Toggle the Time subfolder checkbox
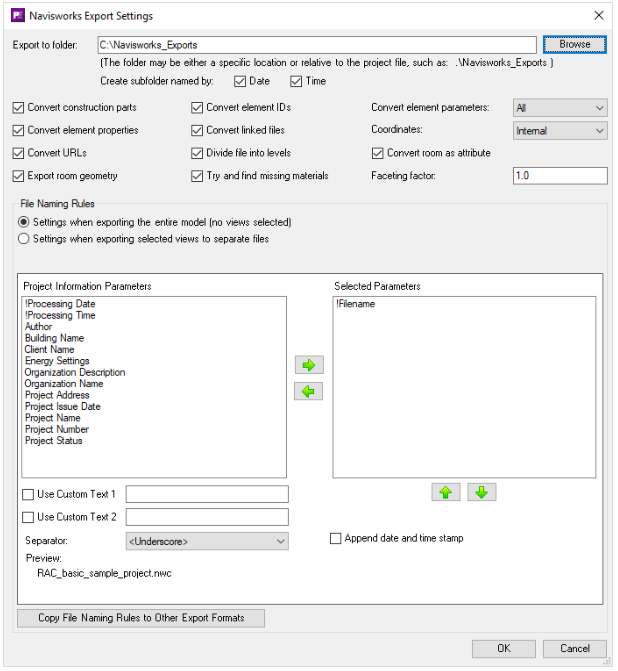Screen dimensions: 618x671 coord(296,81)
